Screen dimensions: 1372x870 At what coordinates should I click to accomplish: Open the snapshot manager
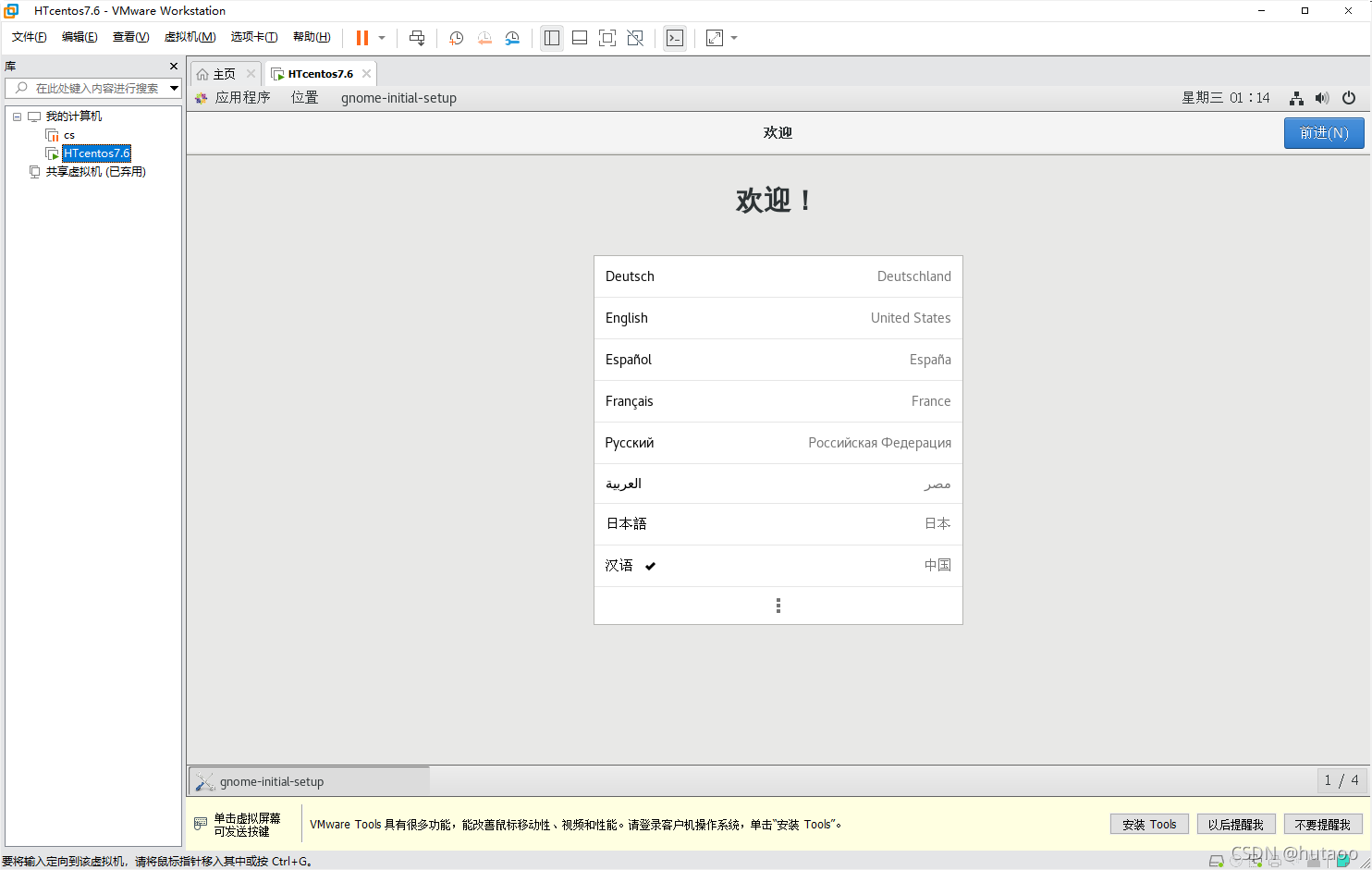click(512, 38)
